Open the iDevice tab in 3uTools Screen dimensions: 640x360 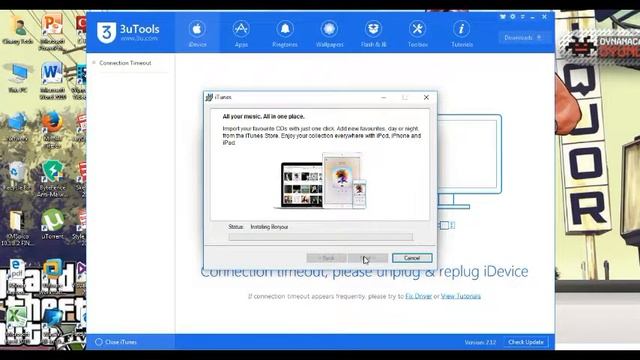click(x=197, y=34)
